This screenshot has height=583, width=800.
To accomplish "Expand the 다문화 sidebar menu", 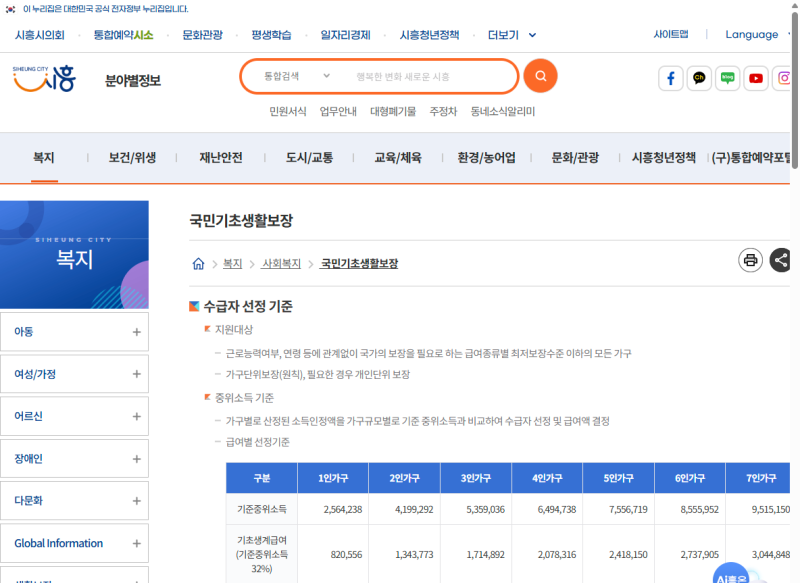I will pos(74,501).
